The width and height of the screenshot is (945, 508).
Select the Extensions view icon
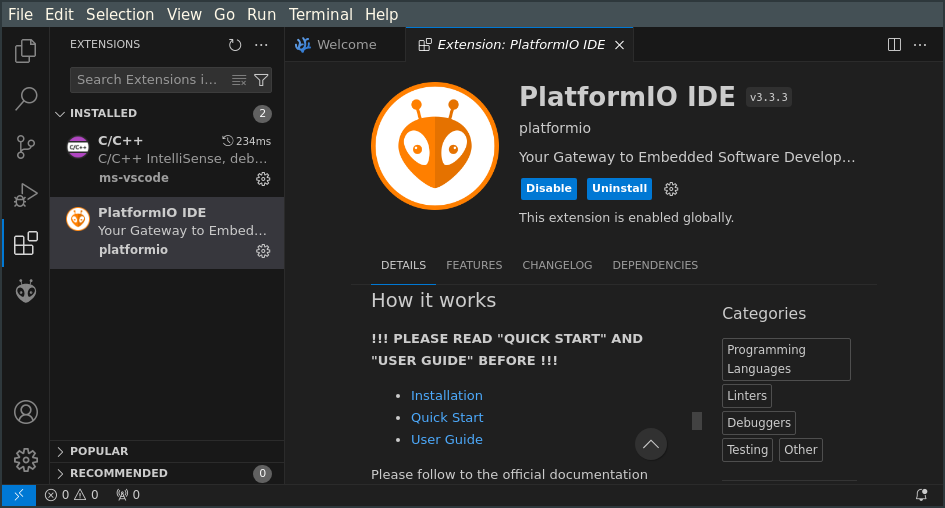pyautogui.click(x=25, y=243)
